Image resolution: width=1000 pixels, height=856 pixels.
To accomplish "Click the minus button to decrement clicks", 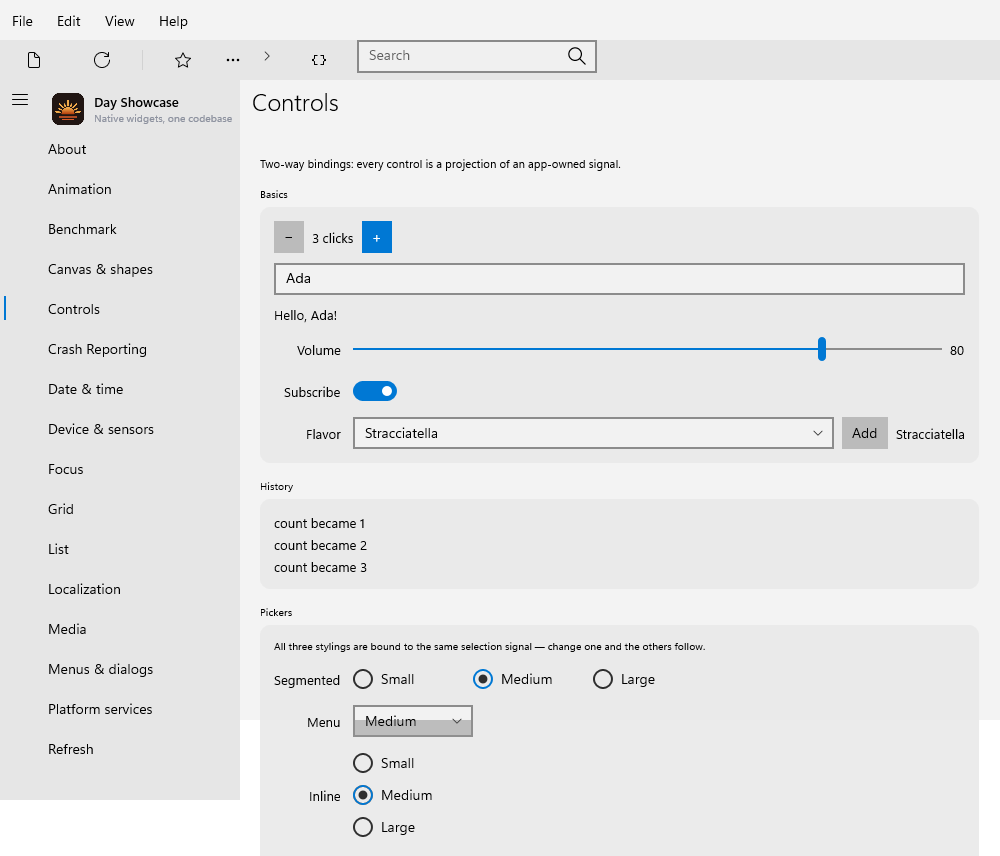I will (289, 237).
